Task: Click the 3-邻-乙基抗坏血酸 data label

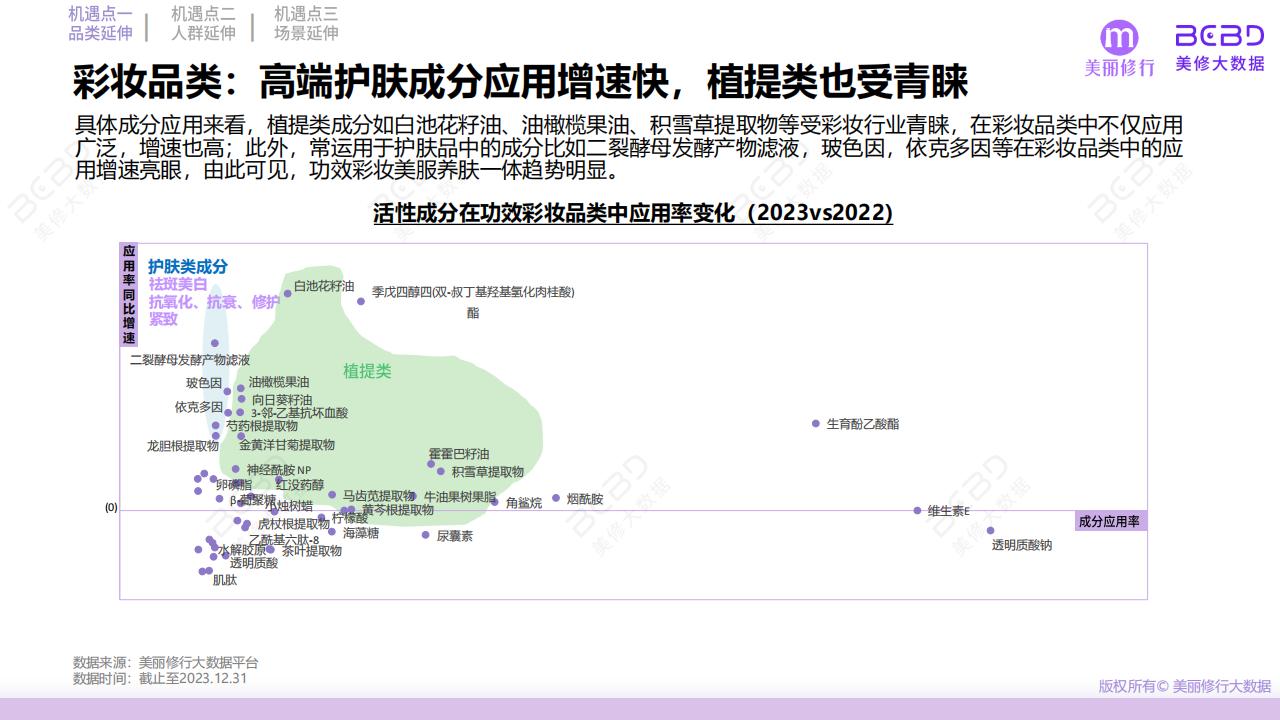Action: [299, 412]
